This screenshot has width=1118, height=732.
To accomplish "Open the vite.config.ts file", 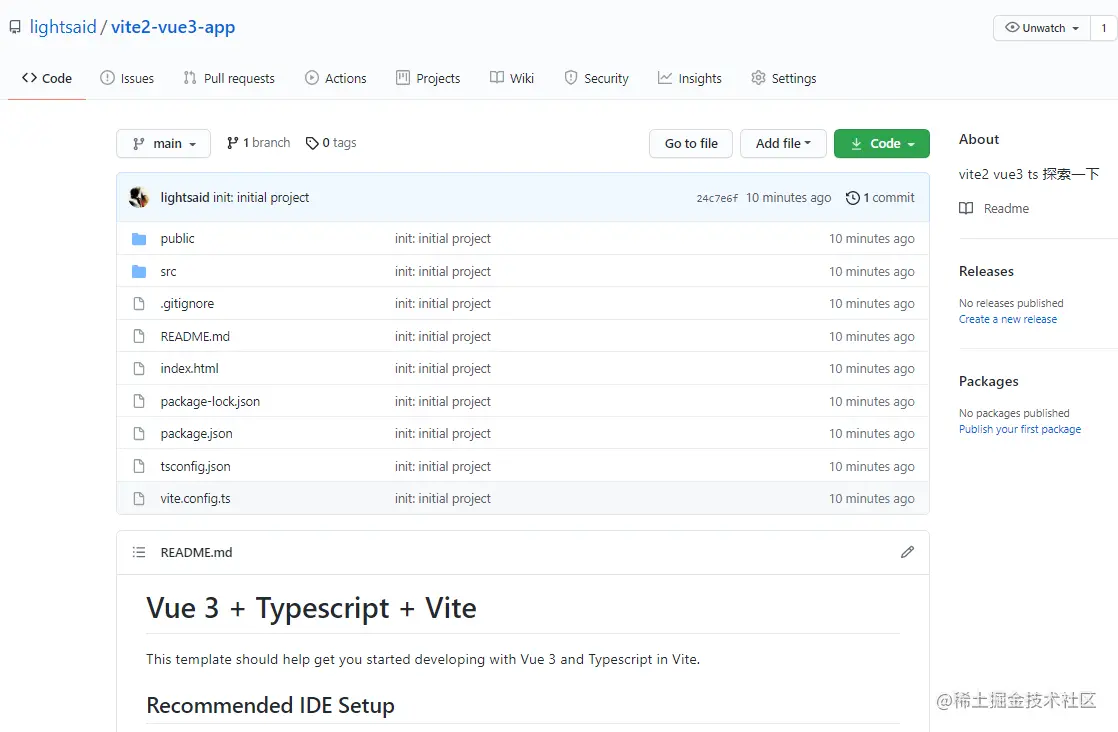I will click(195, 498).
